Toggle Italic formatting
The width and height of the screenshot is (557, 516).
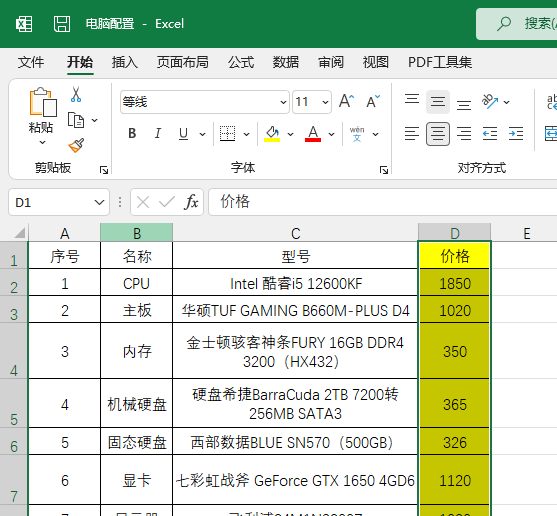click(x=158, y=134)
